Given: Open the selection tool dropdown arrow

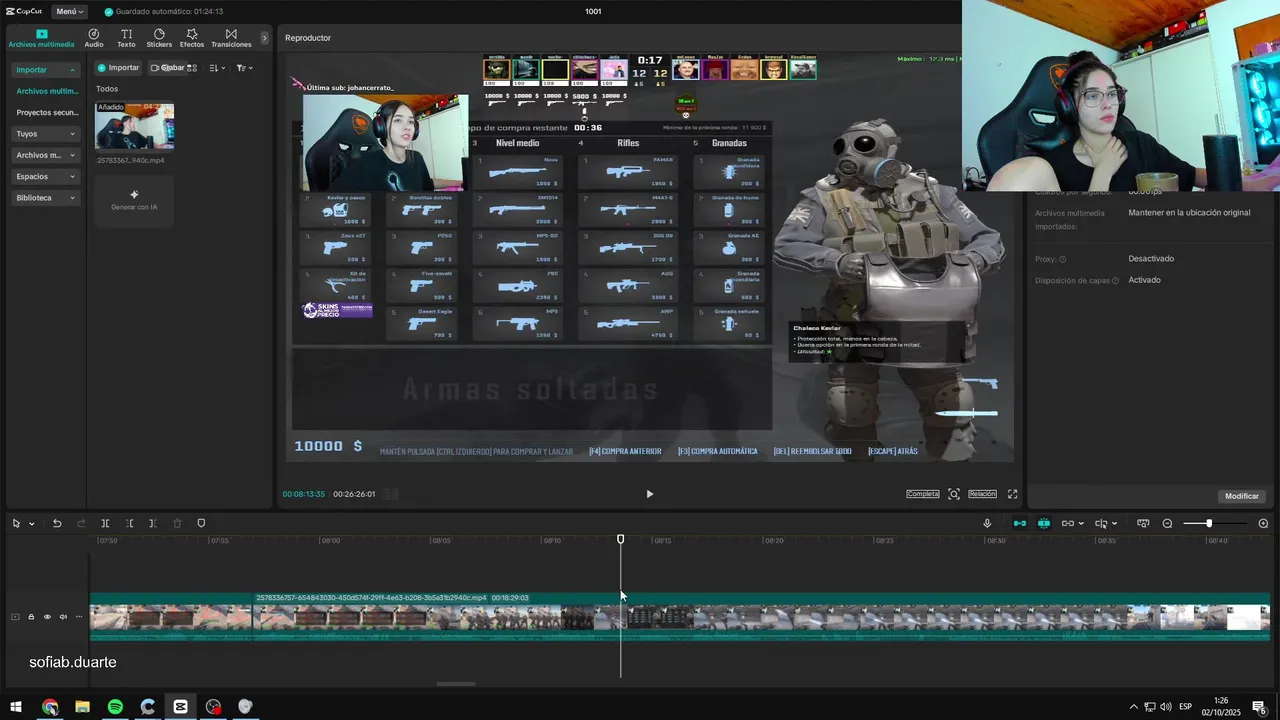Looking at the screenshot, I should pos(32,524).
